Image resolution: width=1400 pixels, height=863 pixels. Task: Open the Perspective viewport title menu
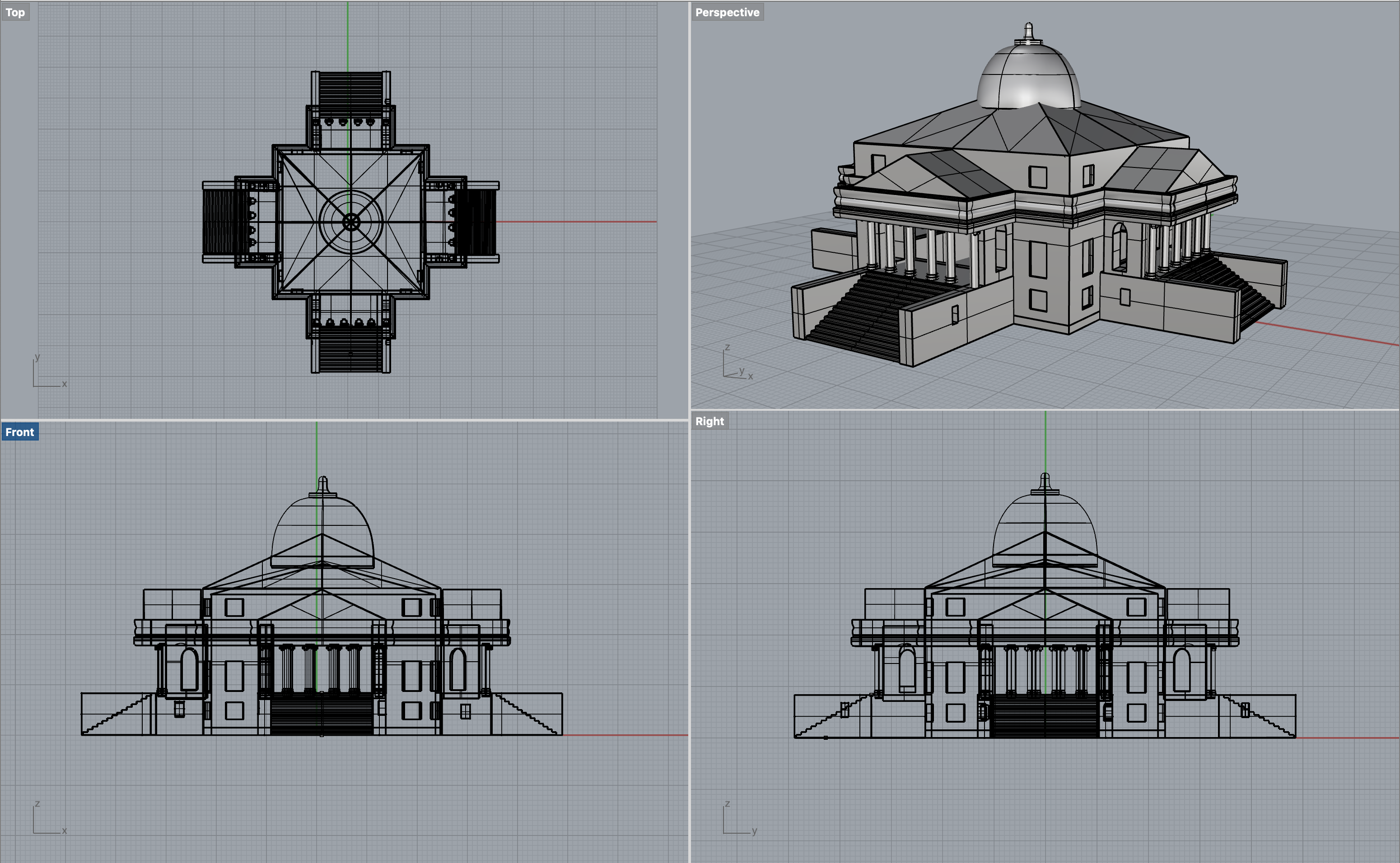727,12
